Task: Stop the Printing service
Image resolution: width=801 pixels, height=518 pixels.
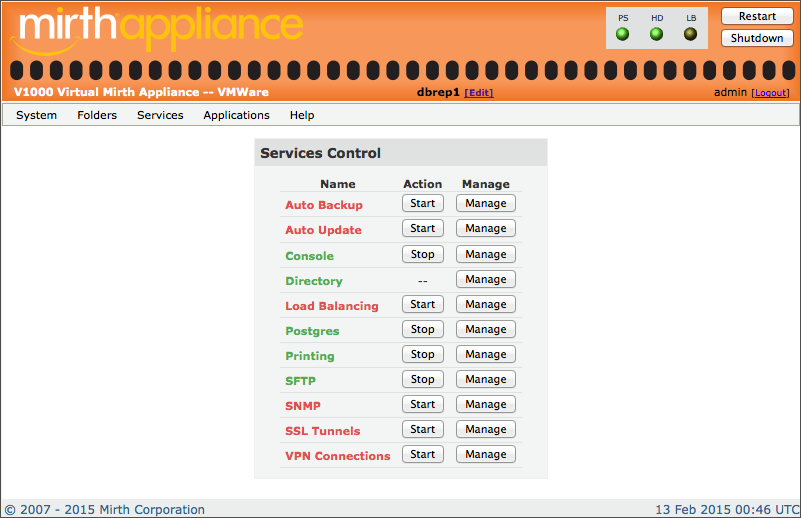Action: coord(422,355)
